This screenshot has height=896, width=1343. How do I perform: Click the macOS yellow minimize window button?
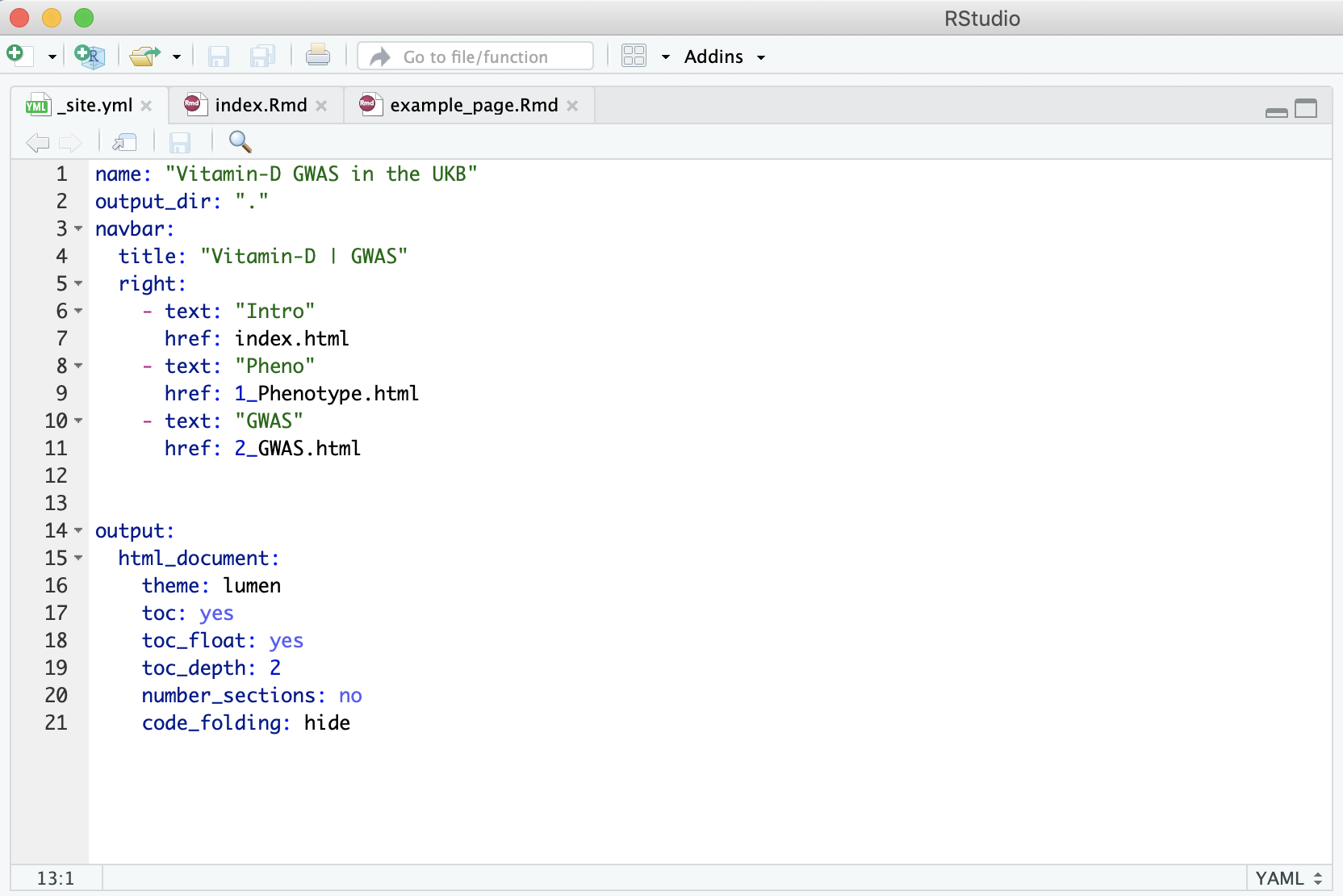click(x=52, y=18)
